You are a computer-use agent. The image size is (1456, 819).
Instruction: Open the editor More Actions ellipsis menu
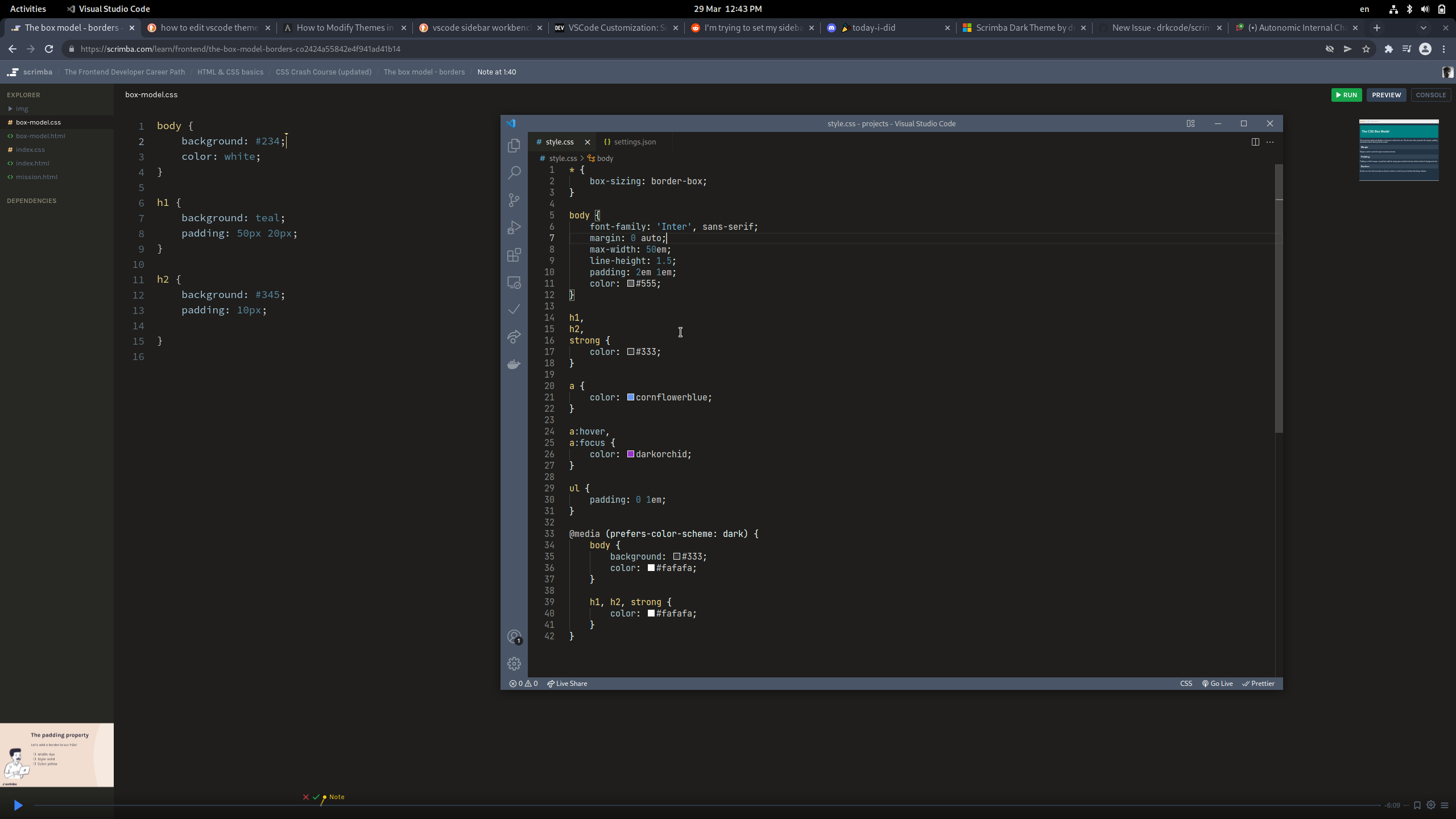[1271, 142]
